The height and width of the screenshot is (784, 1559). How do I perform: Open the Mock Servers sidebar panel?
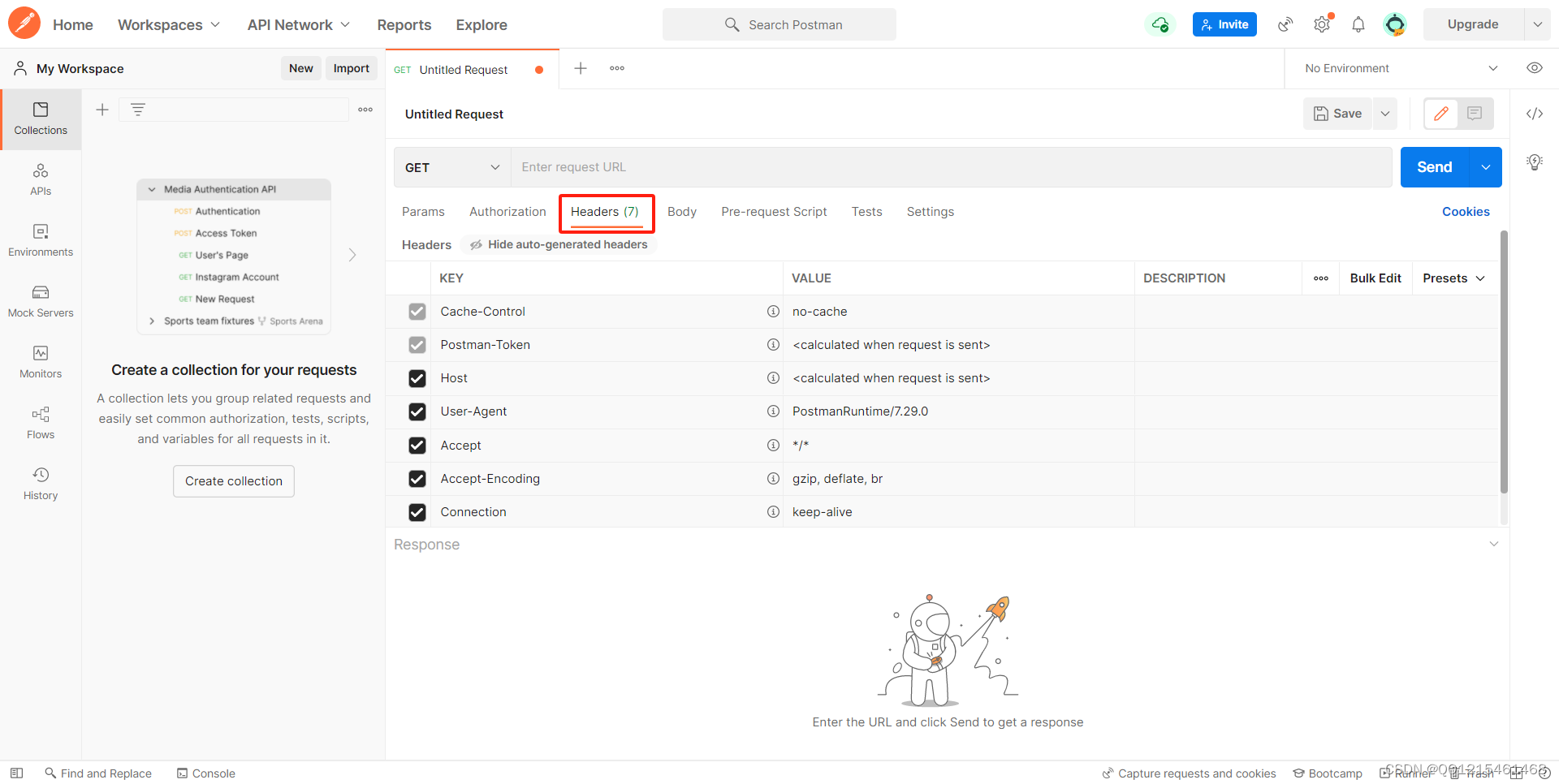point(41,301)
